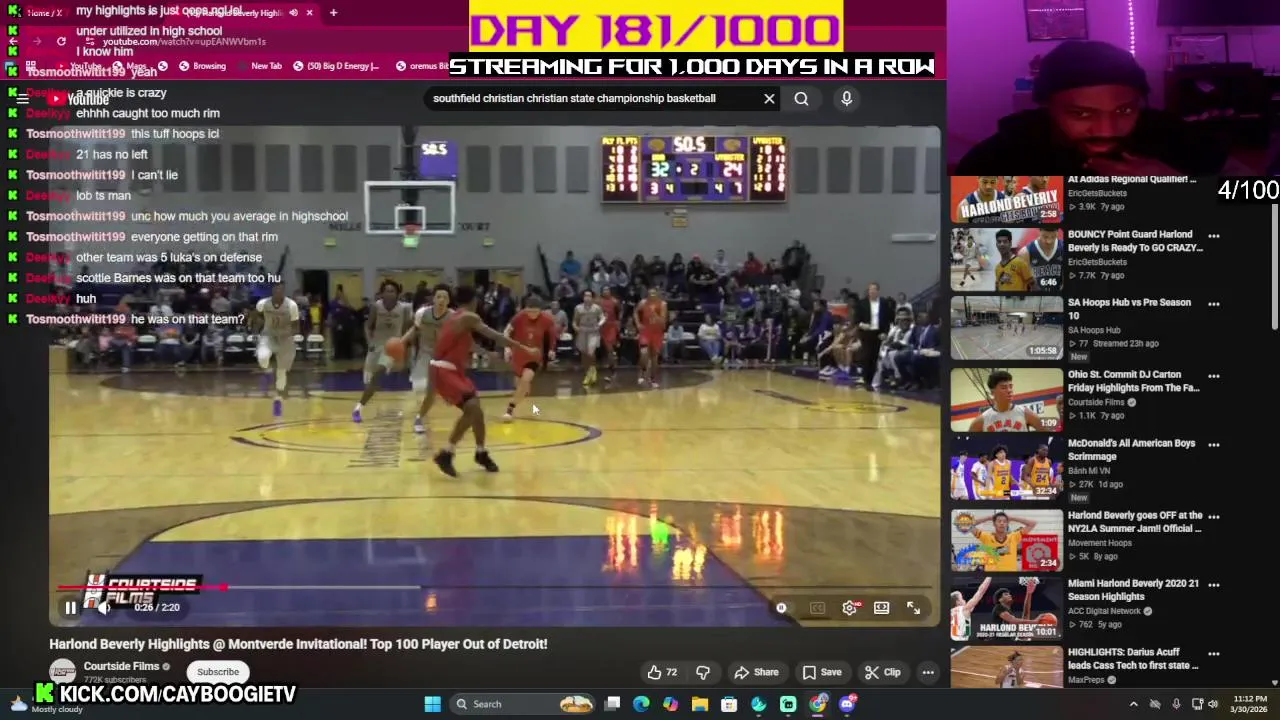The width and height of the screenshot is (1280, 720).
Task: Start voice search microphone button
Action: tap(846, 98)
